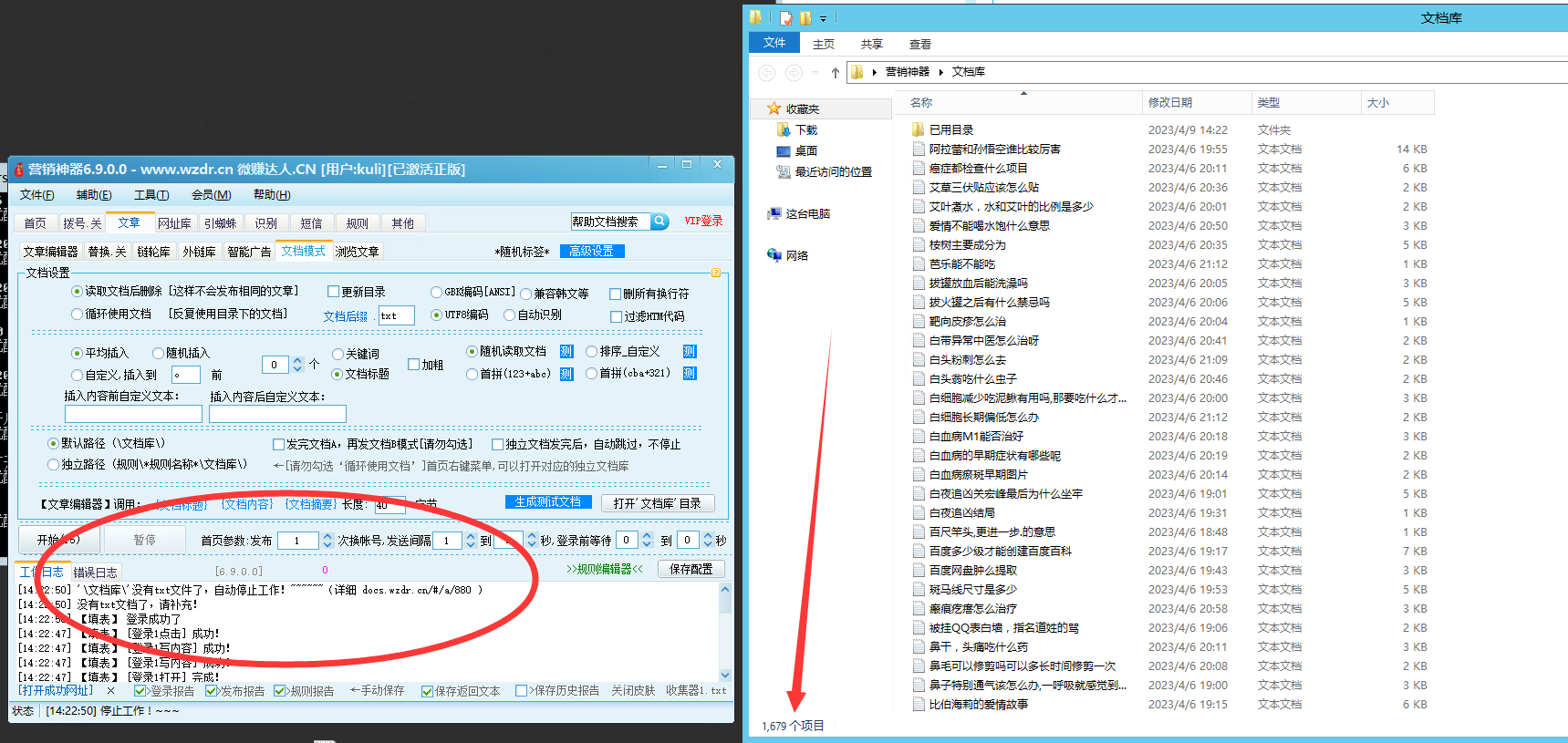Tick the 更新目录 checkbox

tap(334, 292)
